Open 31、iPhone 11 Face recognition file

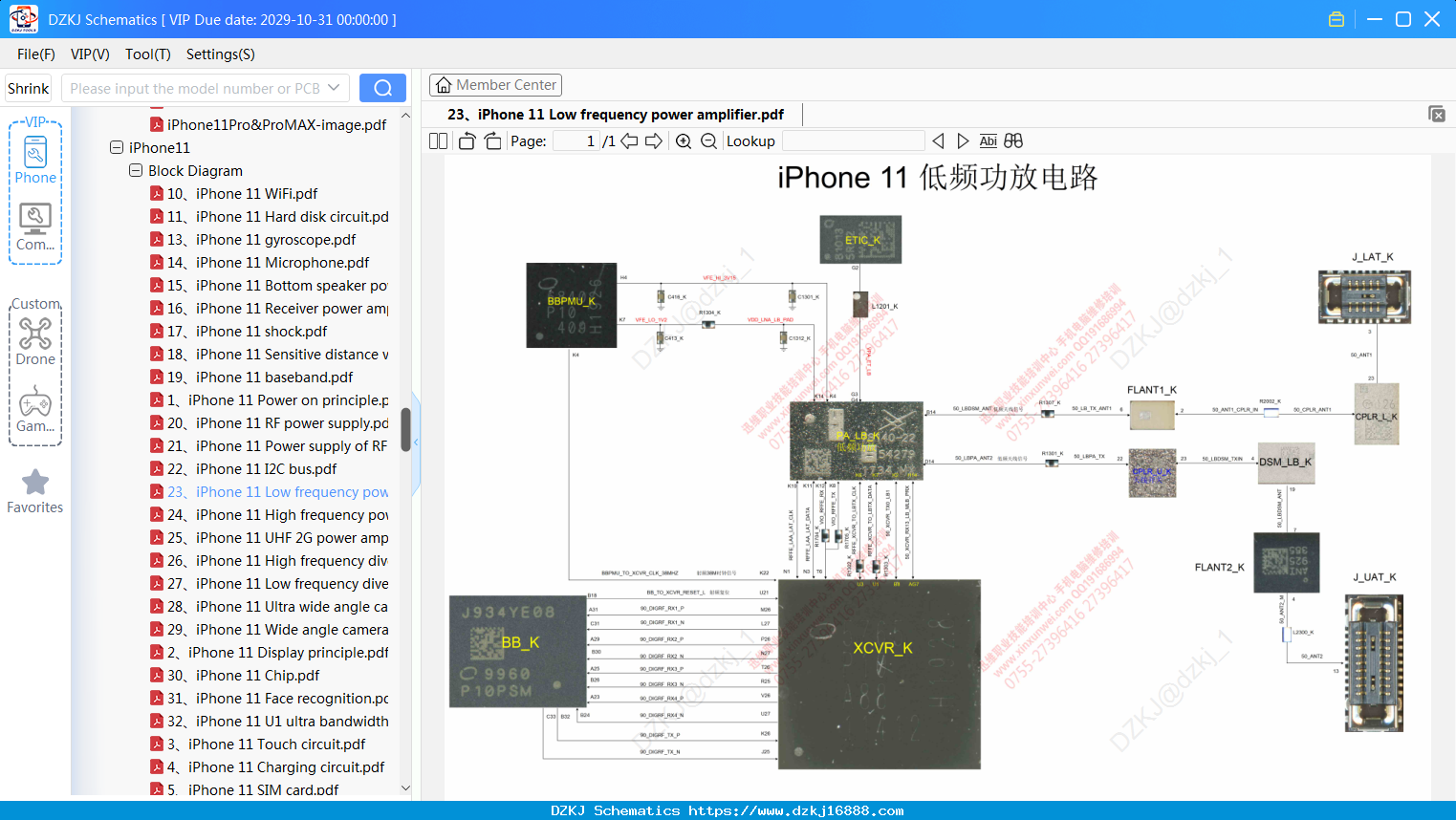click(278, 698)
